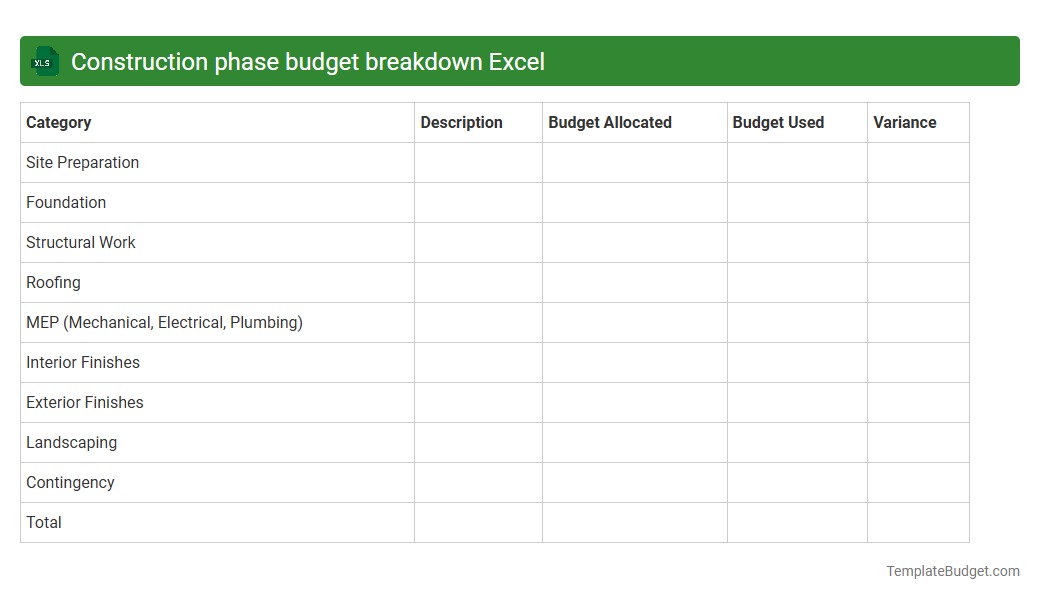Open the TemplateBudget.com link

click(x=952, y=571)
